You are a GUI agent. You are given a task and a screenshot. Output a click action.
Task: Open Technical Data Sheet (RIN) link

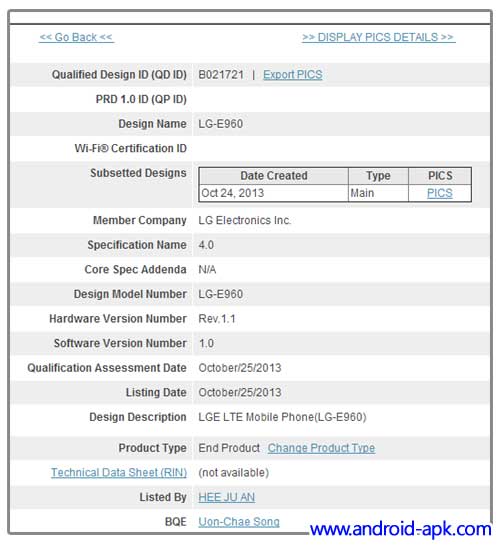click(119, 472)
